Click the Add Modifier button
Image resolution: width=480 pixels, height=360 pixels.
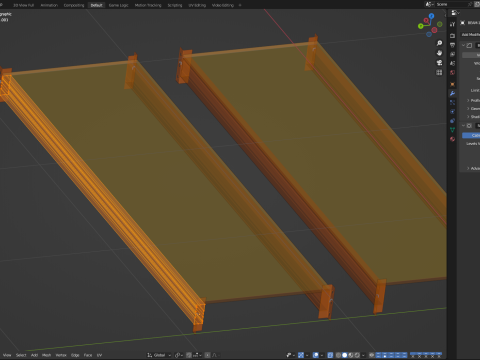[471, 34]
